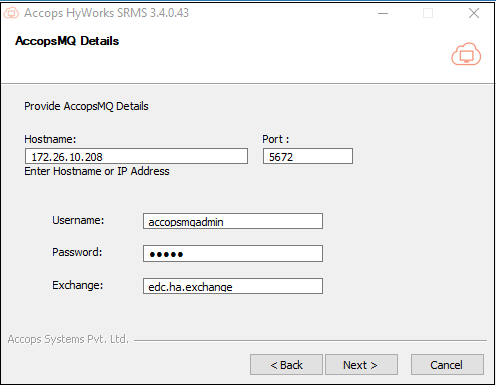The image size is (496, 385).
Task: Click the Accops cloud icon in title bar
Action: pos(11,13)
